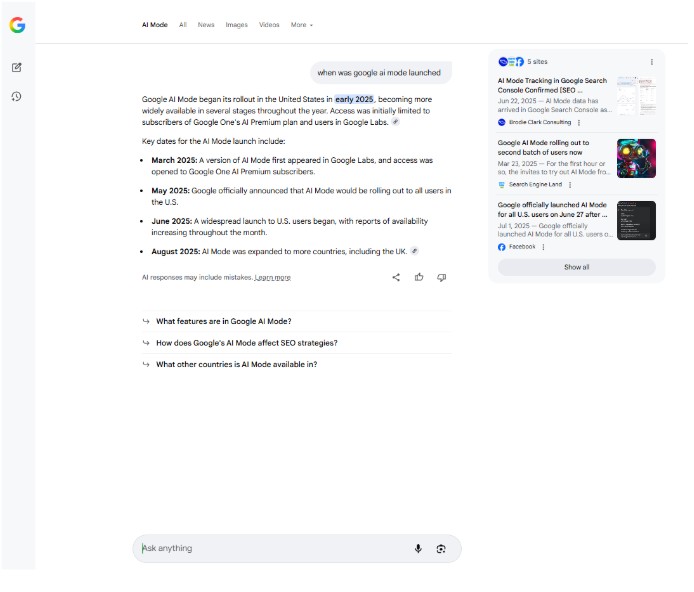The width and height of the screenshot is (694, 592).
Task: Expand the More dropdown in search tabs
Action: tap(301, 24)
